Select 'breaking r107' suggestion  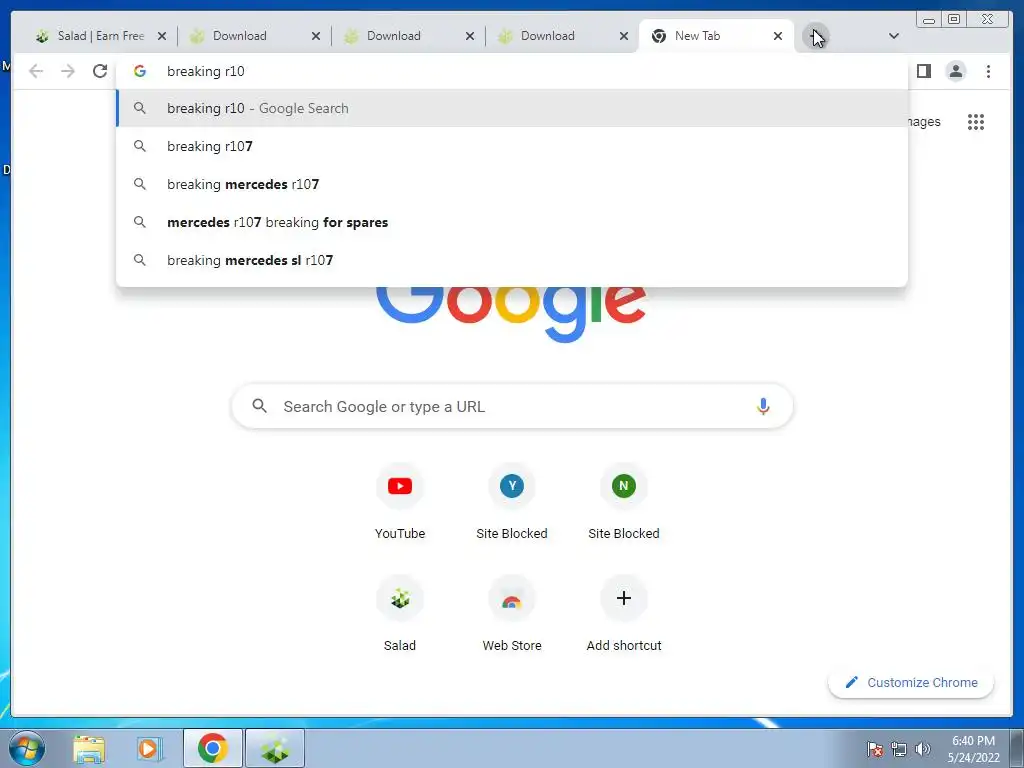512,146
